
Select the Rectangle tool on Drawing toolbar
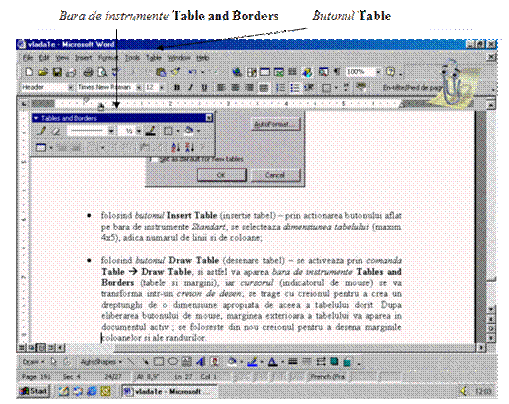pyautogui.click(x=159, y=362)
